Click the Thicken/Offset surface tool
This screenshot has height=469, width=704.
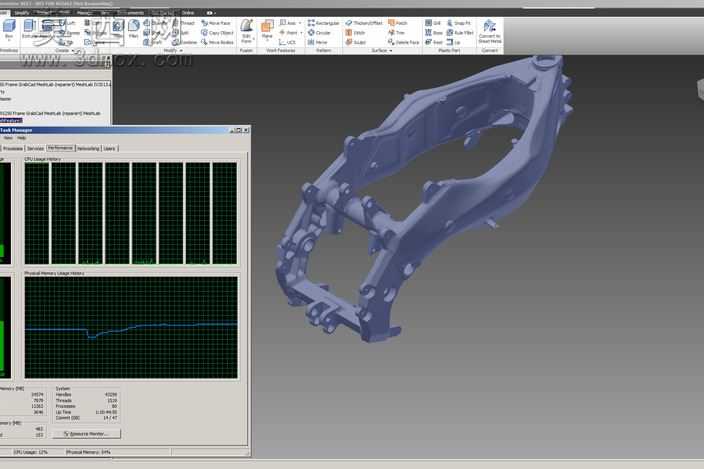coord(364,23)
